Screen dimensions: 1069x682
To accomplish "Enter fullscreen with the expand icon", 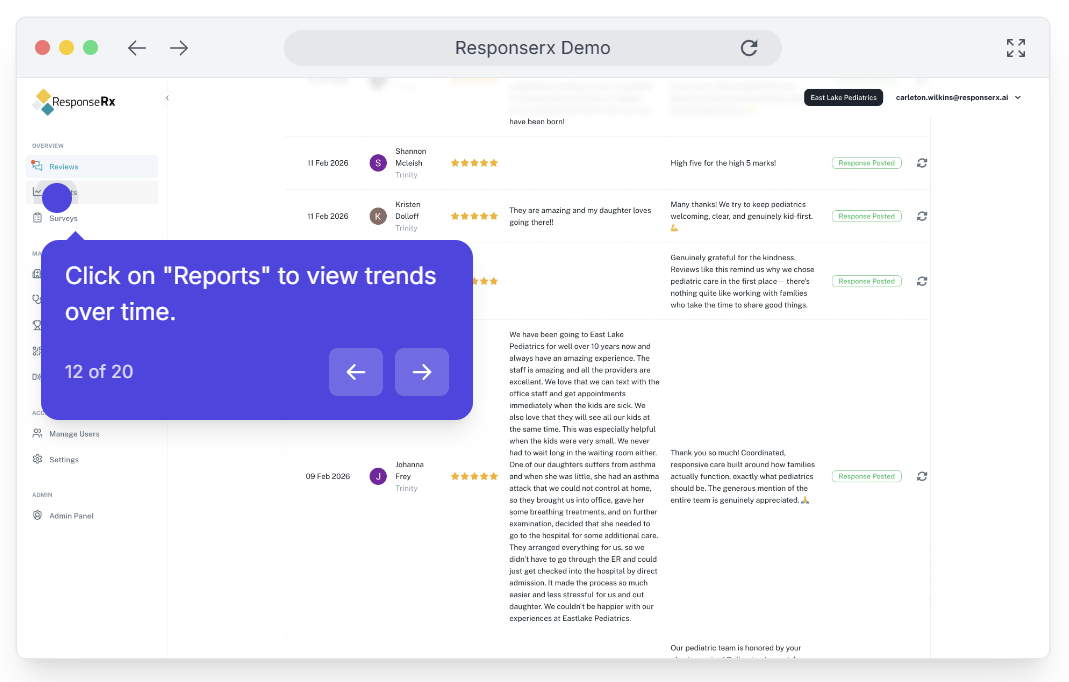I will pos(1016,48).
